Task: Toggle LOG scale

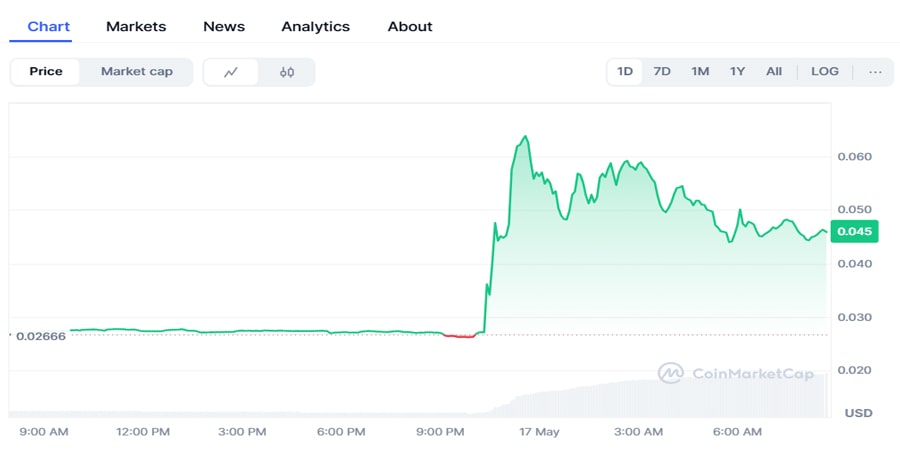Action: click(825, 72)
